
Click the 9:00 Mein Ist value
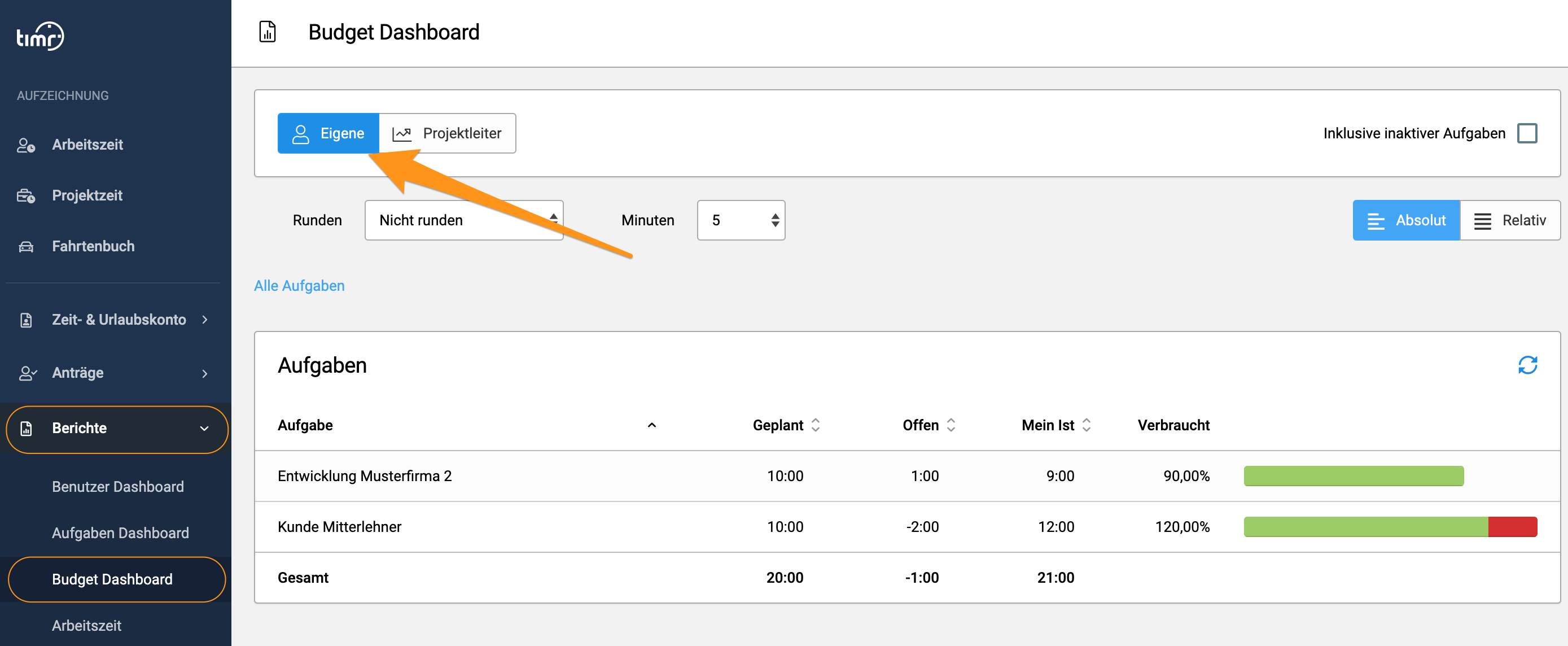(x=1060, y=476)
